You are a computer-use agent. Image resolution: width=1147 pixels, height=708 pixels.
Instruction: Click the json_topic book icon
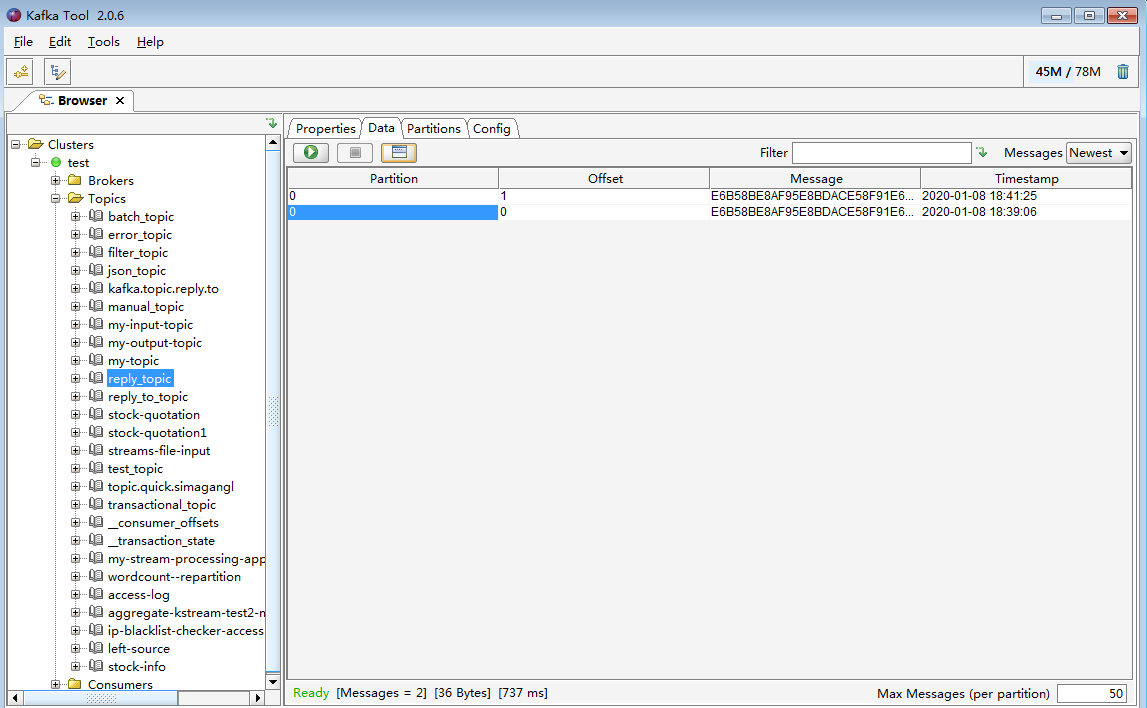tap(96, 270)
